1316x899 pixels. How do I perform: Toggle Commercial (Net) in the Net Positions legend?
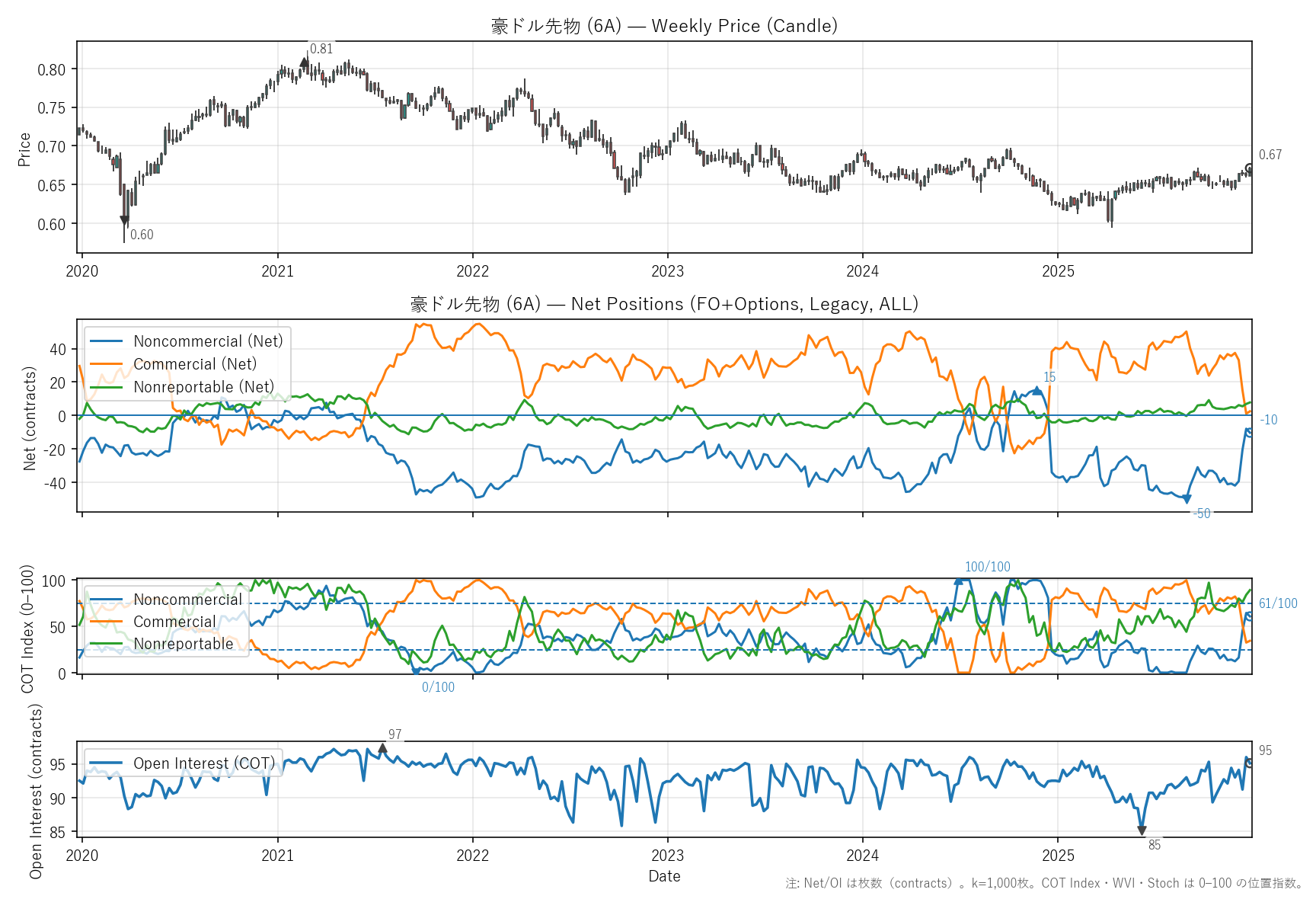coord(194,364)
